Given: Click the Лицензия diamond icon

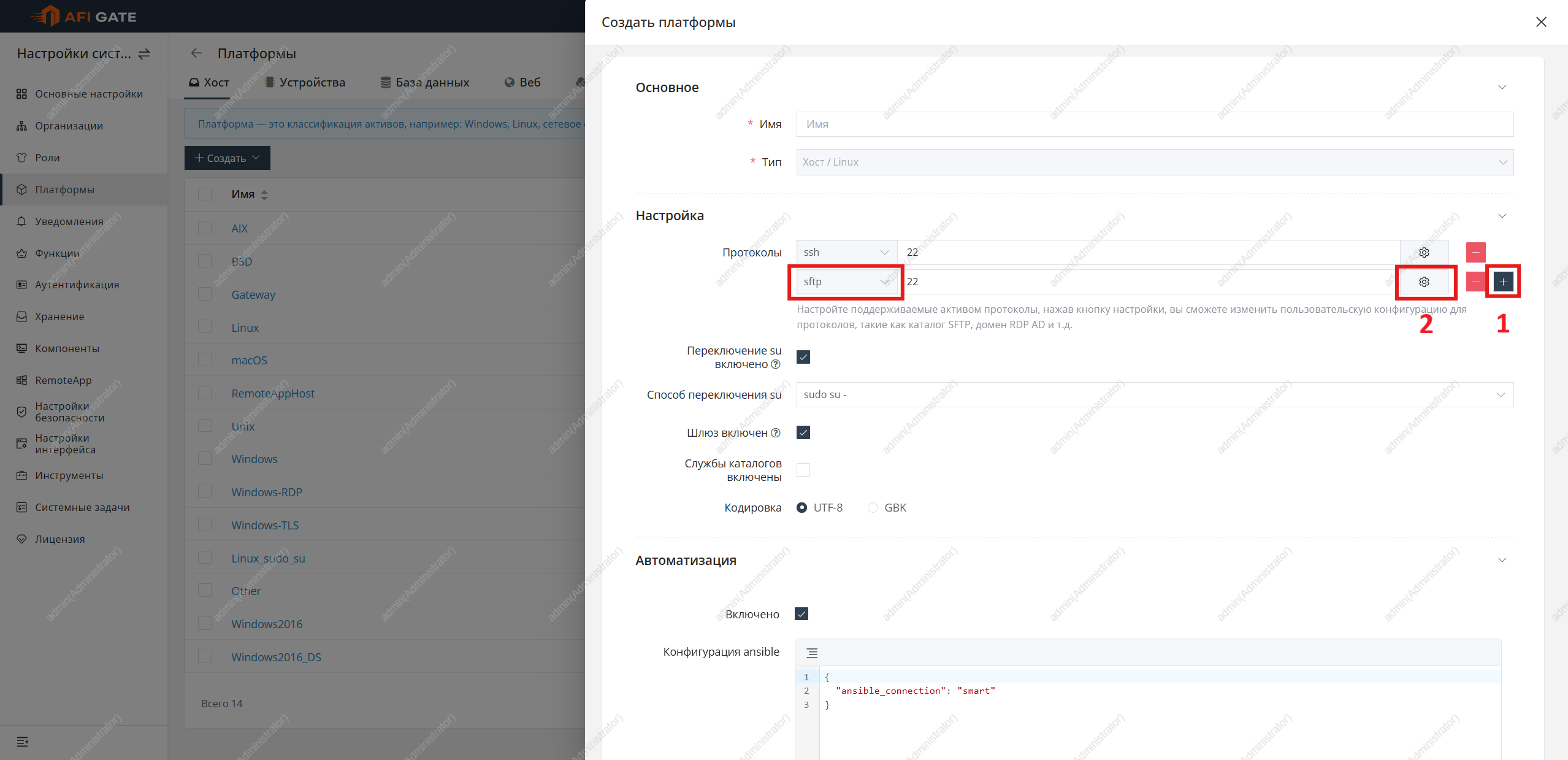Looking at the screenshot, I should [x=21, y=539].
